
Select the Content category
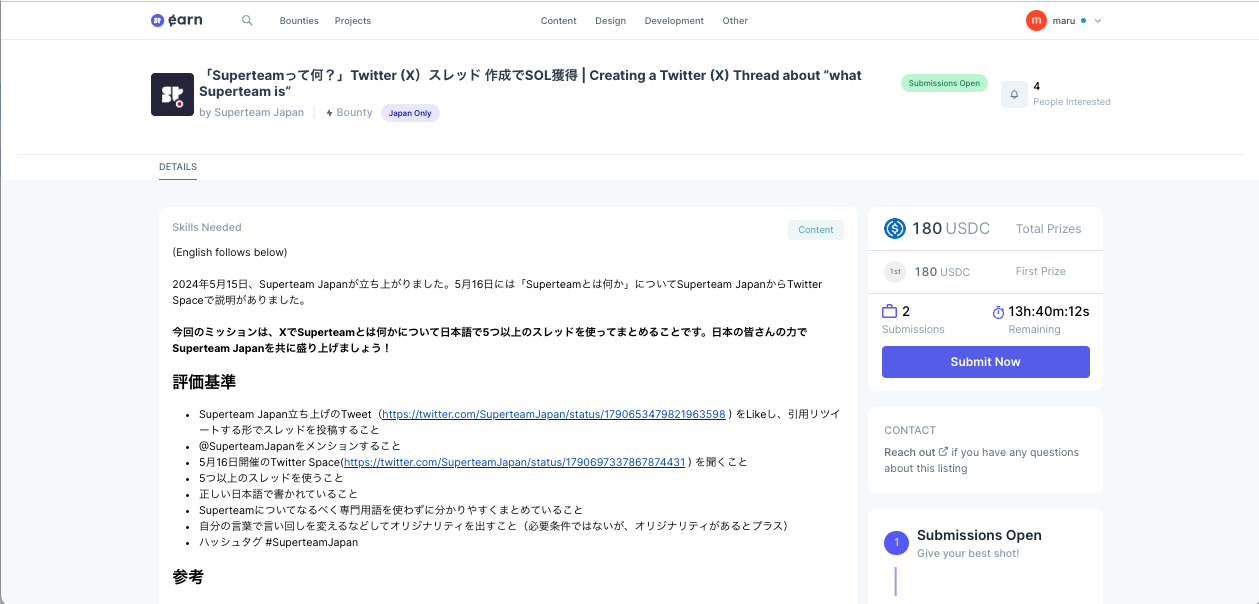coord(558,20)
